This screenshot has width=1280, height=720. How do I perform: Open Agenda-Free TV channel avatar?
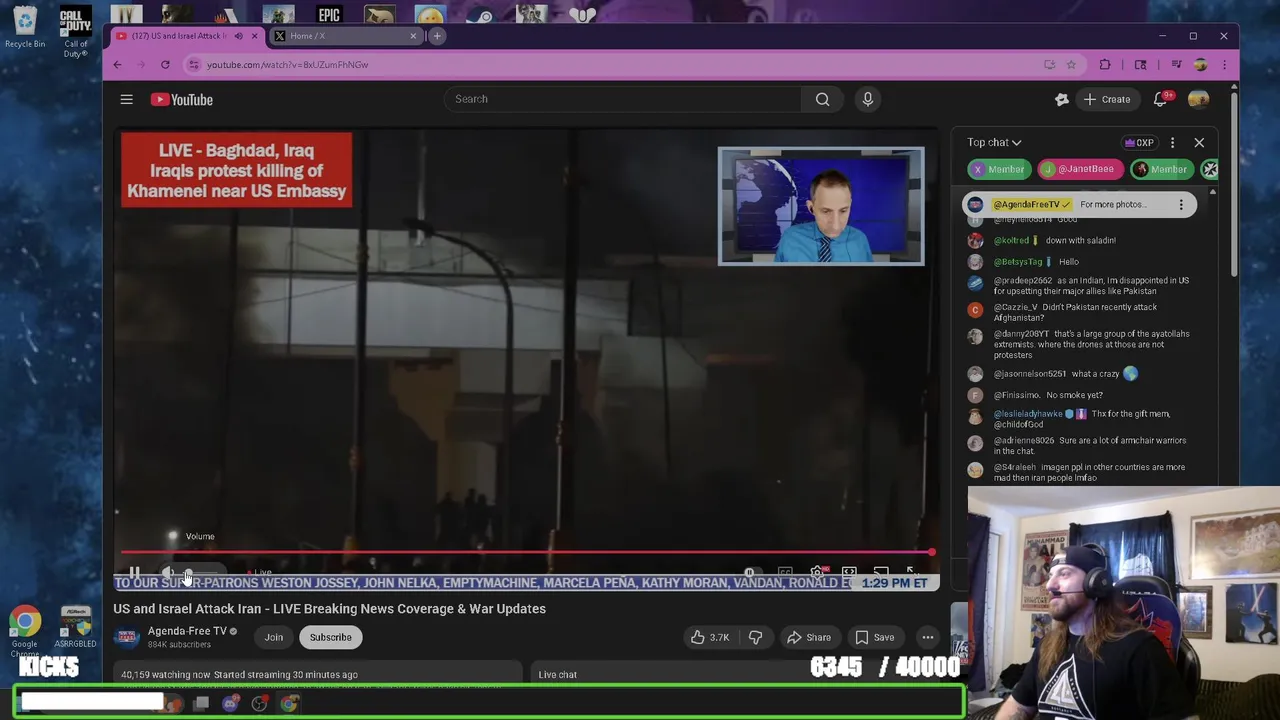pyautogui.click(x=126, y=637)
